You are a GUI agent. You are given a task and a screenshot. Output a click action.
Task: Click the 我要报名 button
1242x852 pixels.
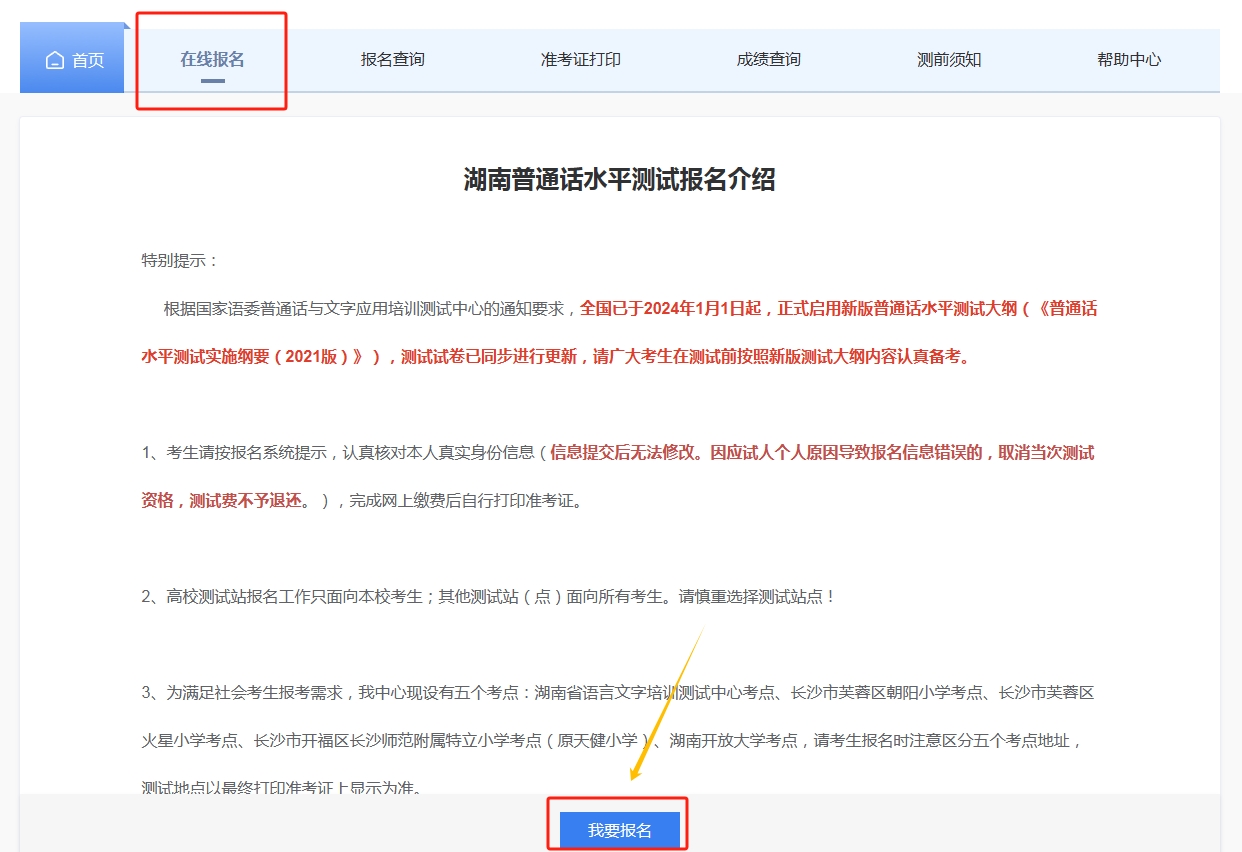tap(620, 830)
